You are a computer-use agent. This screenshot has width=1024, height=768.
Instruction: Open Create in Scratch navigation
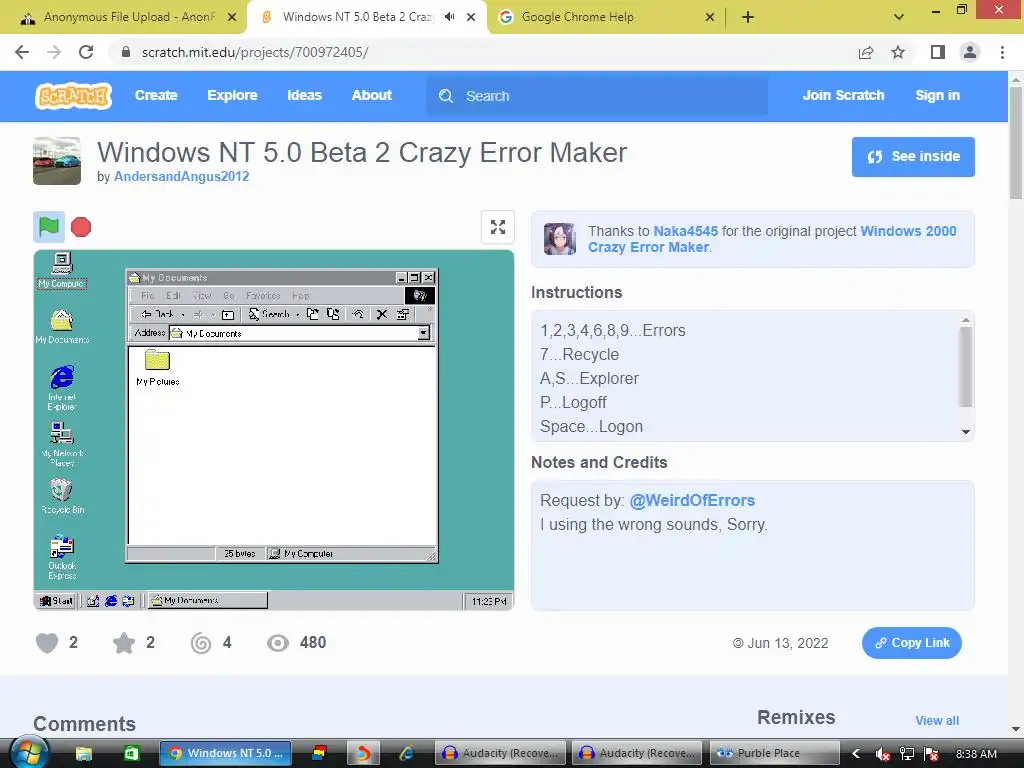(156, 95)
